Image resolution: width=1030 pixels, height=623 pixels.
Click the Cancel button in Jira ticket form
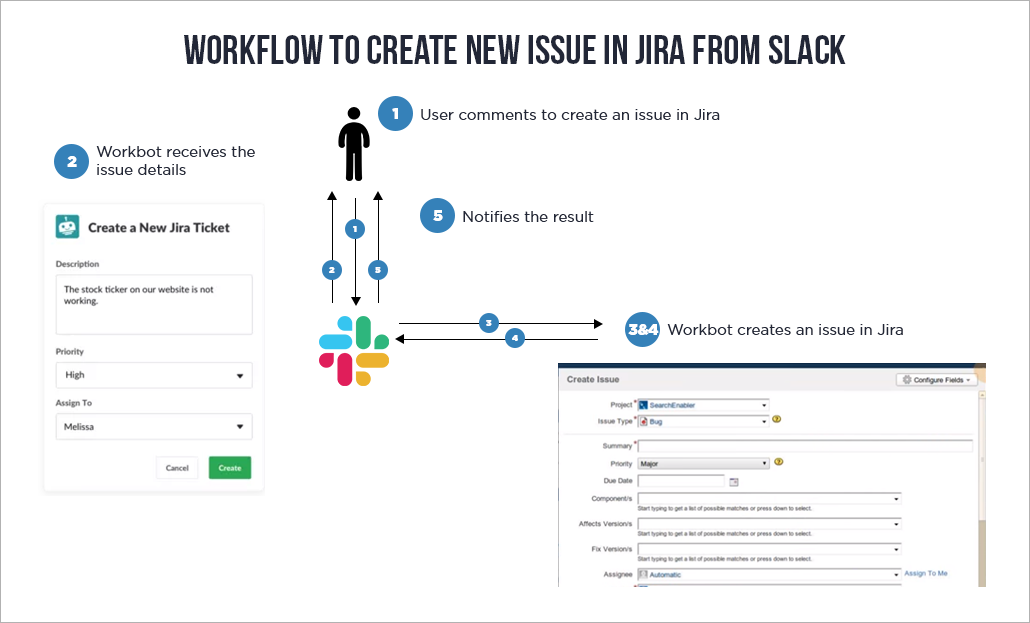tap(177, 468)
